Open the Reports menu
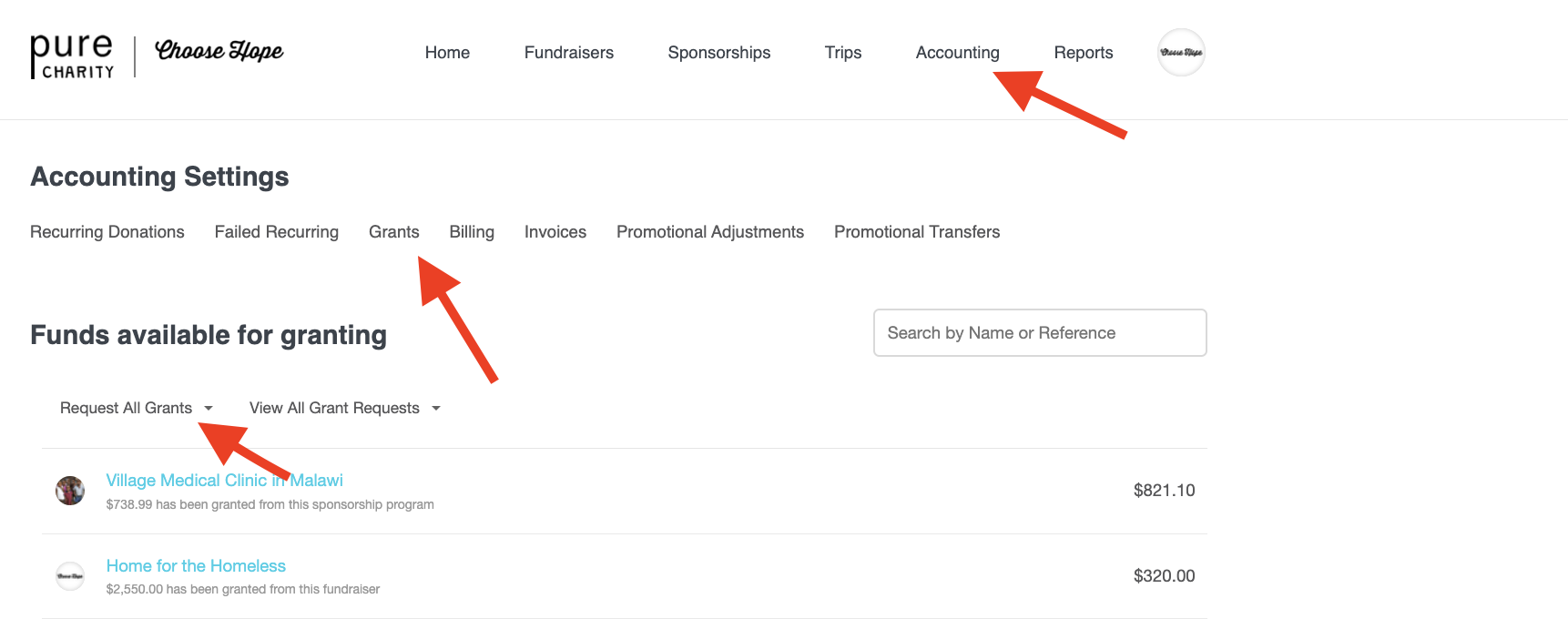This screenshot has height=619, width=1568. click(1083, 53)
